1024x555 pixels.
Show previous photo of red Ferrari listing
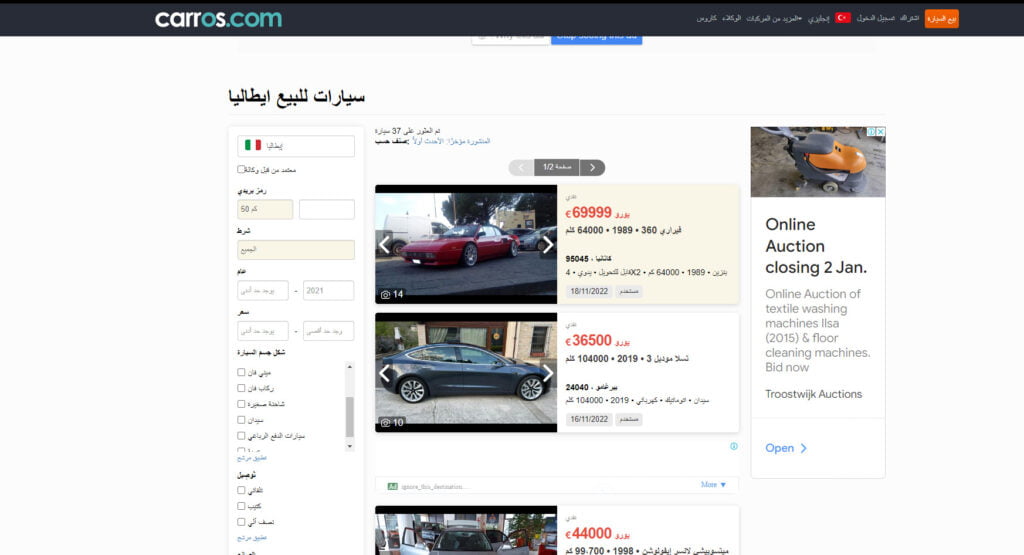385,243
